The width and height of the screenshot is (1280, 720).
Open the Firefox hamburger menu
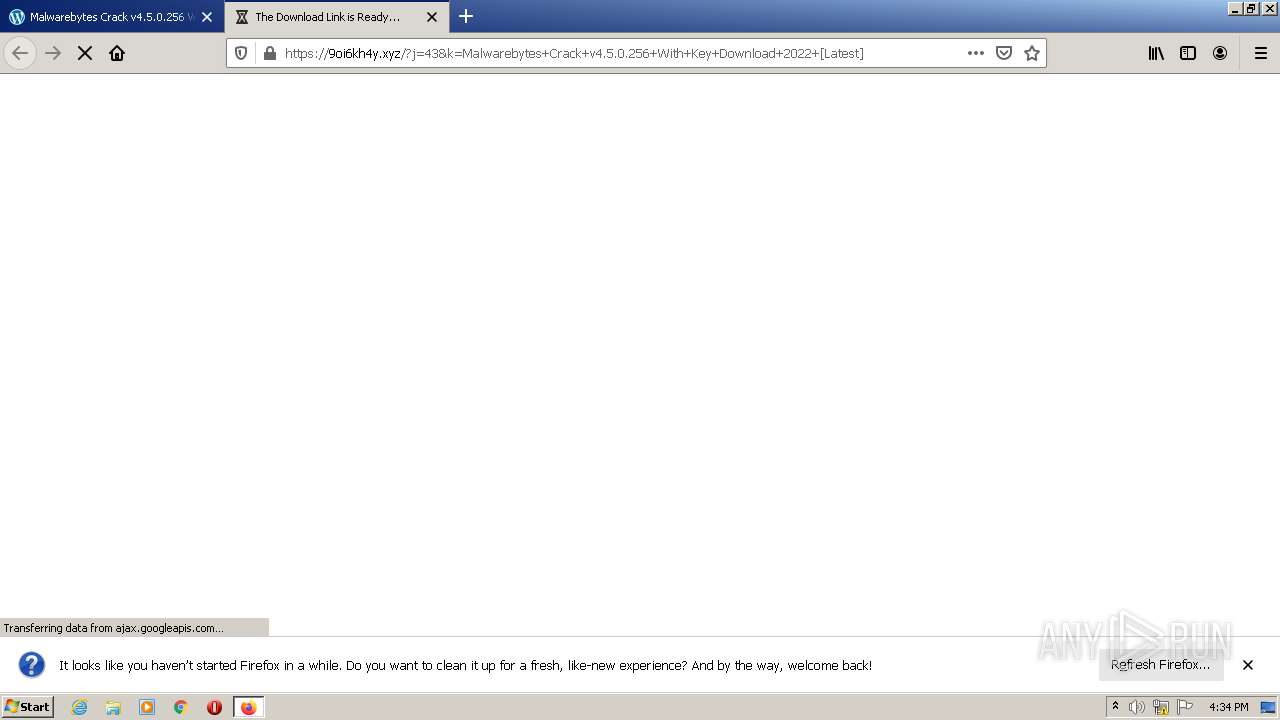[1261, 53]
